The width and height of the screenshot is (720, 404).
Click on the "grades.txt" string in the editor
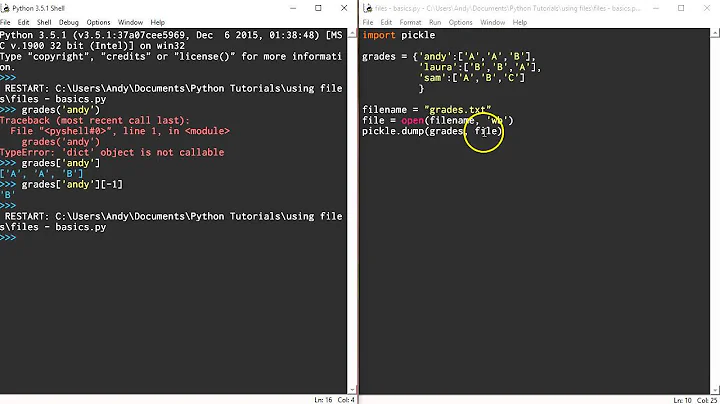[x=456, y=109]
